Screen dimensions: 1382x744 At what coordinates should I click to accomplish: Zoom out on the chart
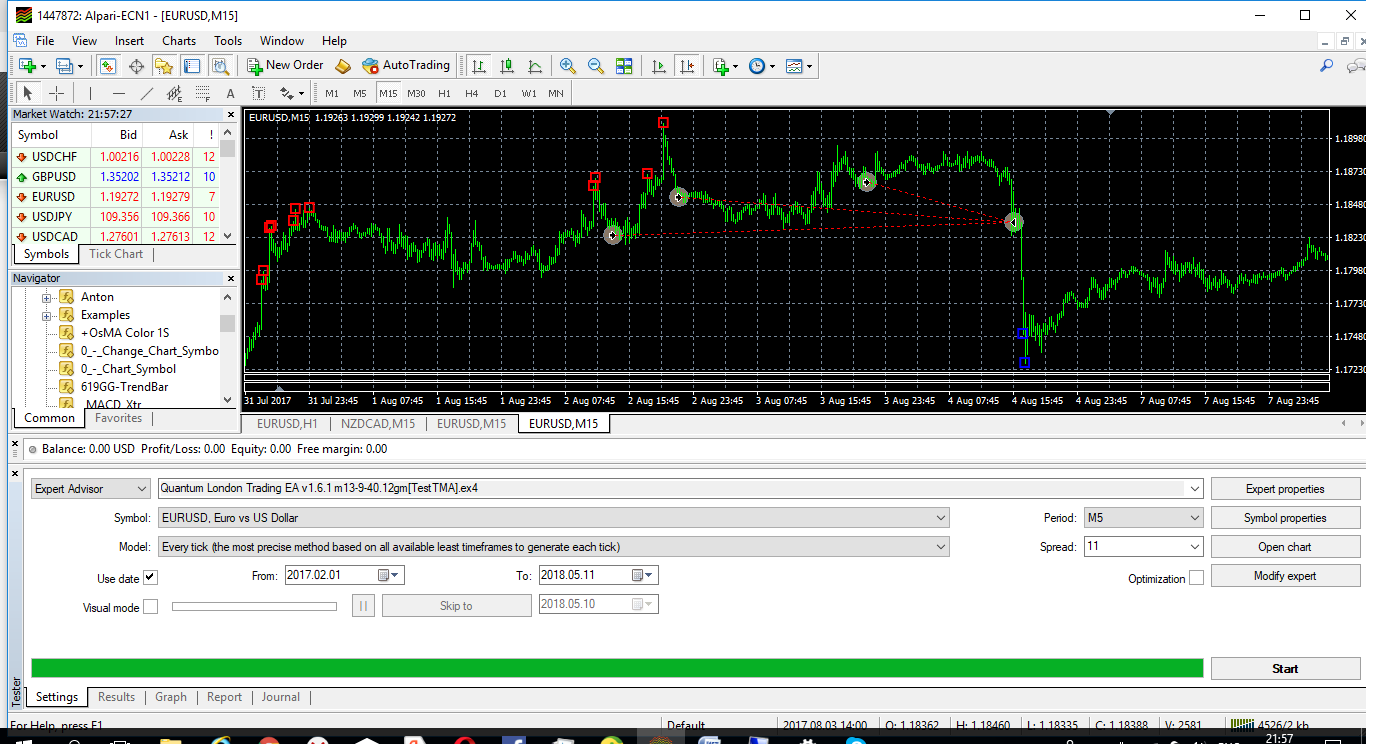click(x=596, y=66)
